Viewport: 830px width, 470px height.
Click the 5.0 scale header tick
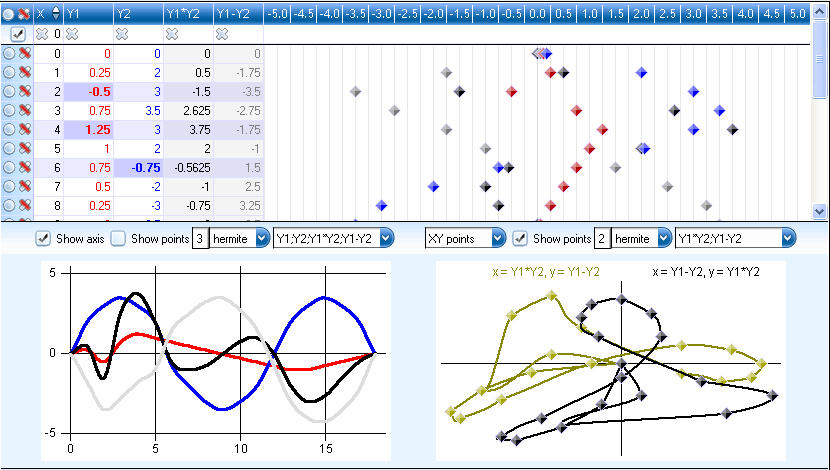point(798,14)
